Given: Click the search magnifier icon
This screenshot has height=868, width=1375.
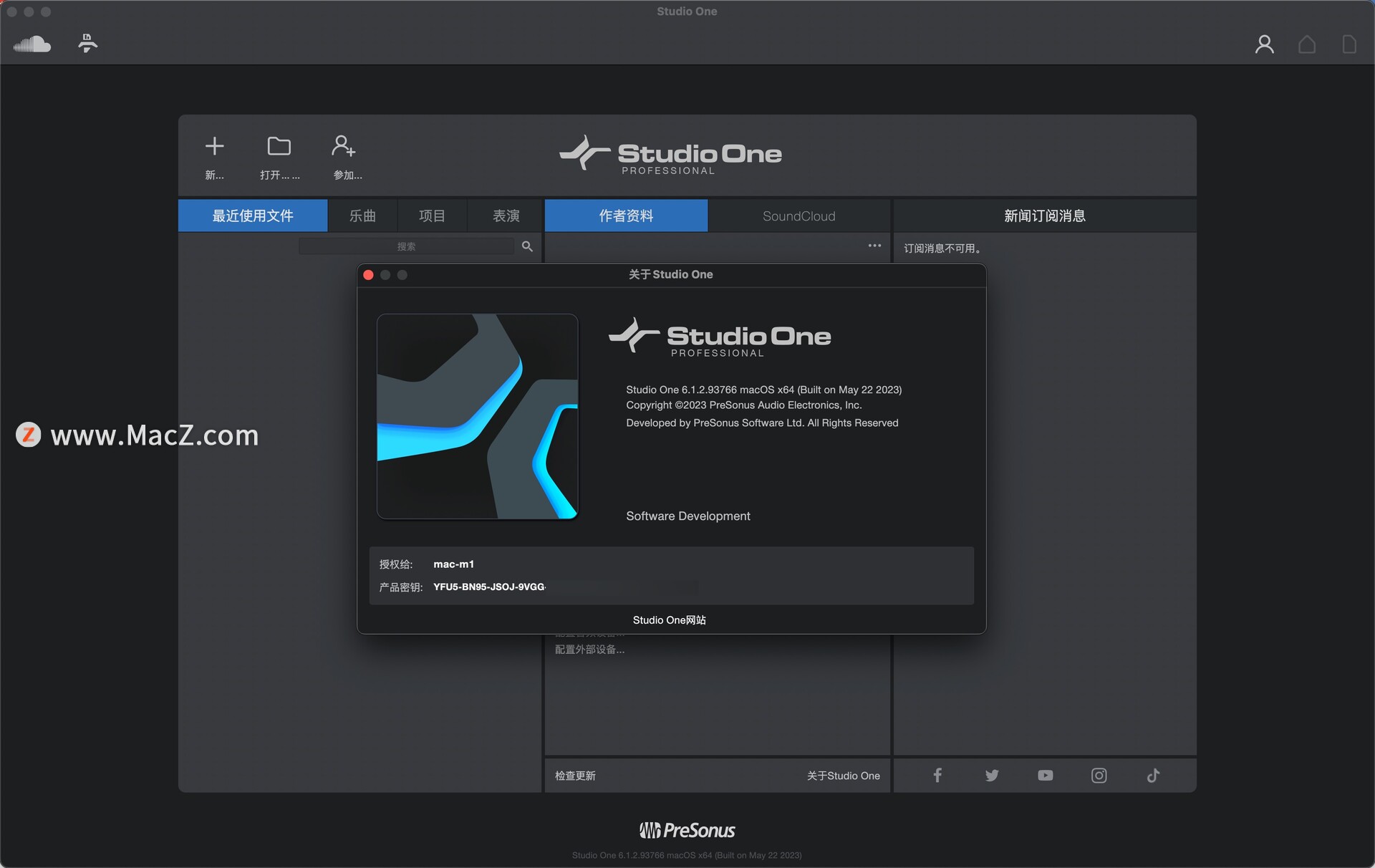Looking at the screenshot, I should [x=527, y=246].
